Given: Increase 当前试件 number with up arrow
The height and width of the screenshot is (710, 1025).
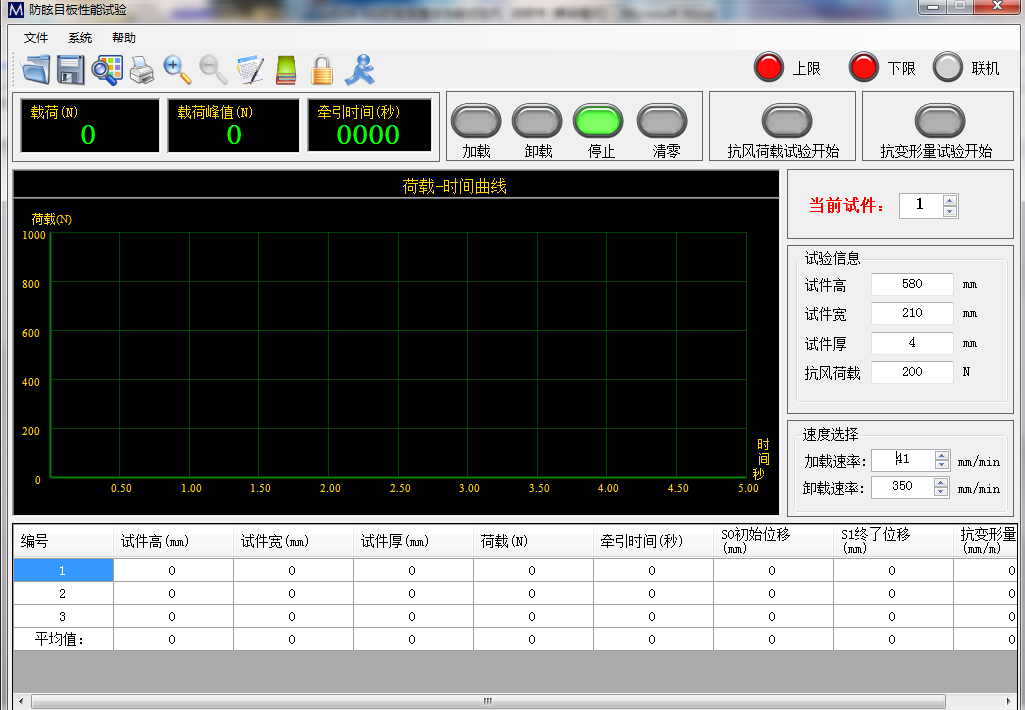Looking at the screenshot, I should point(950,199).
